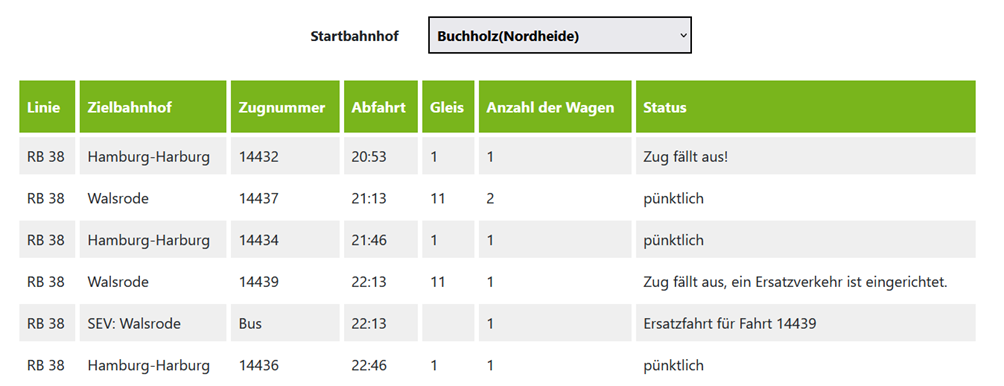Image resolution: width=1004 pixels, height=386 pixels.
Task: Click Ersatzfahrt für Fahrt 14439 status
Action: 729,323
